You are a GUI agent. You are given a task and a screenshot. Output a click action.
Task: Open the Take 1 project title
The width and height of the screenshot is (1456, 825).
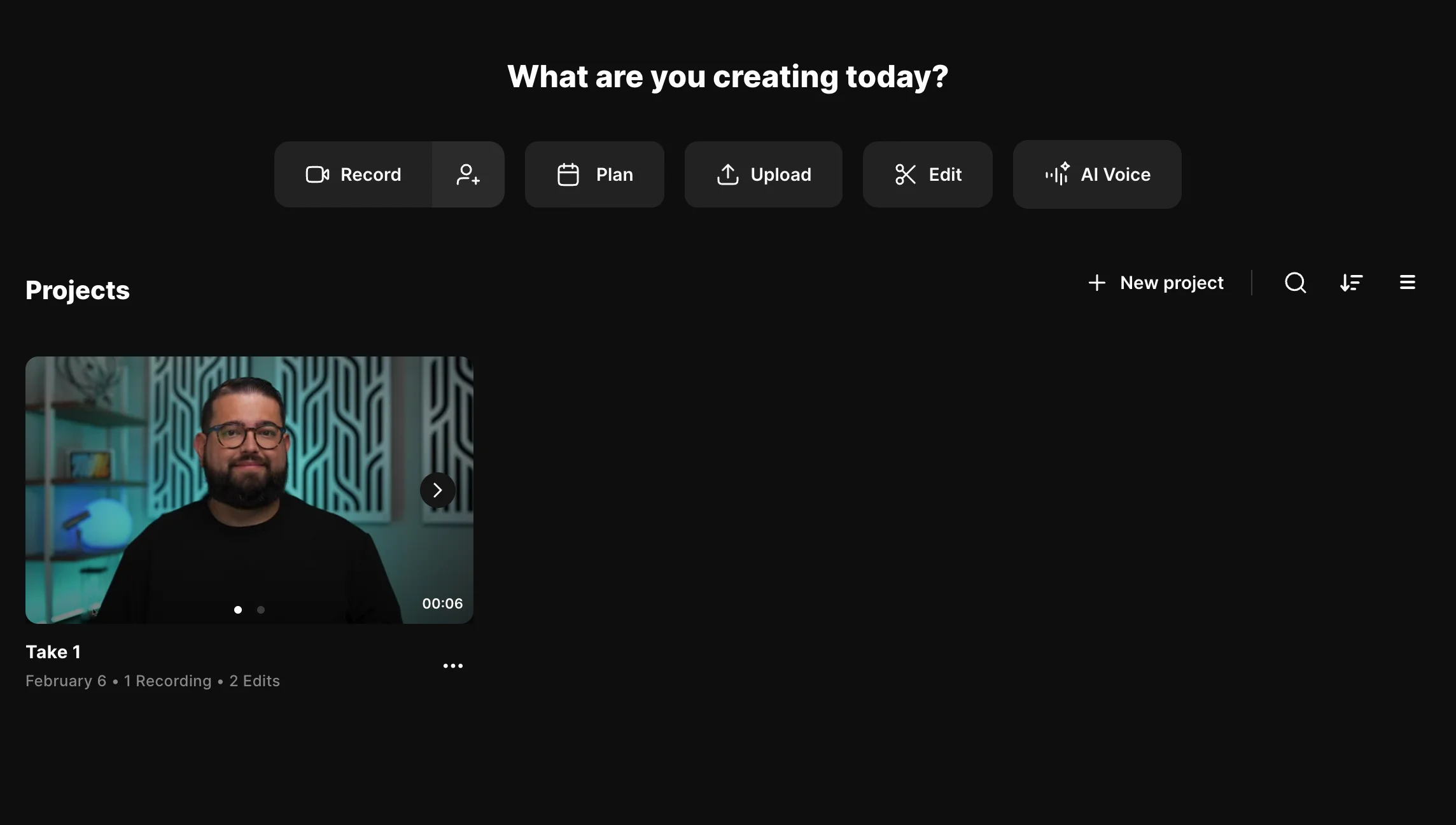[x=53, y=651]
